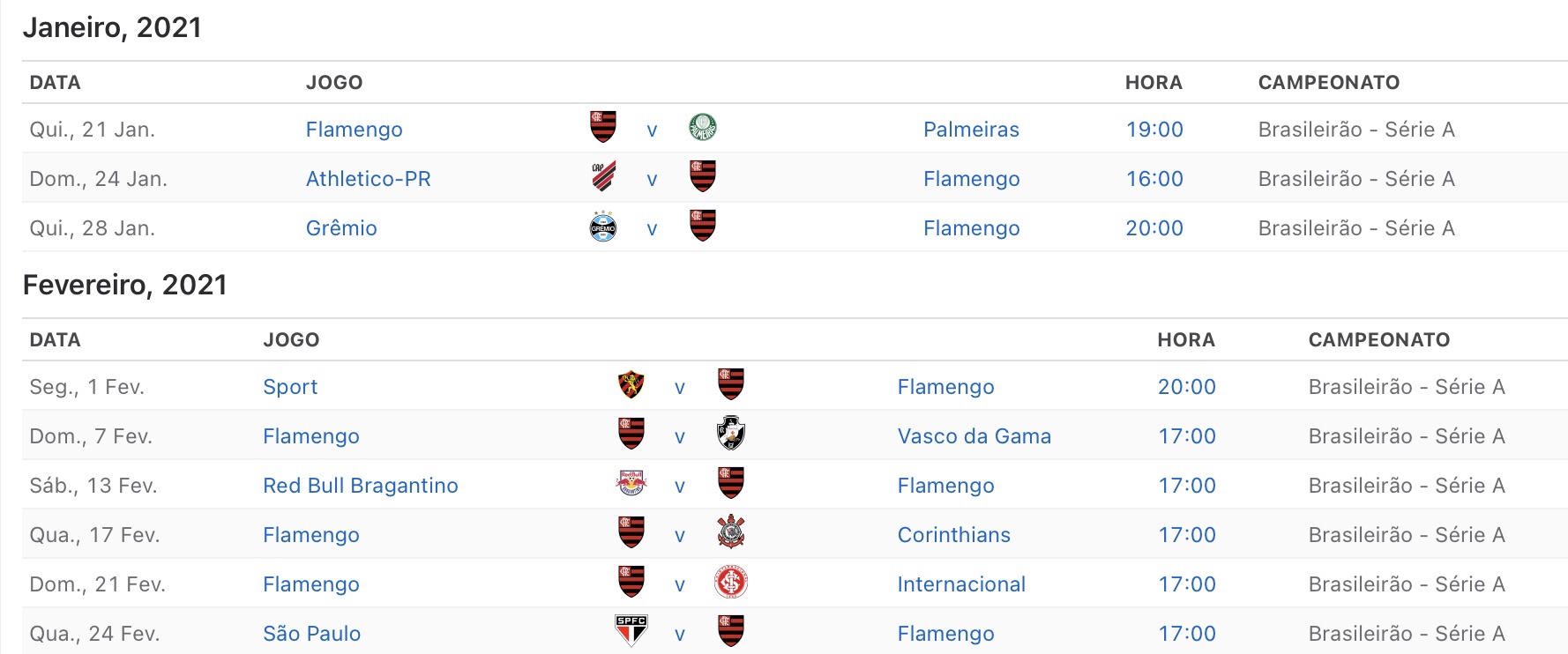The image size is (1568, 654).
Task: Click the Sport crest icon
Action: tap(631, 385)
